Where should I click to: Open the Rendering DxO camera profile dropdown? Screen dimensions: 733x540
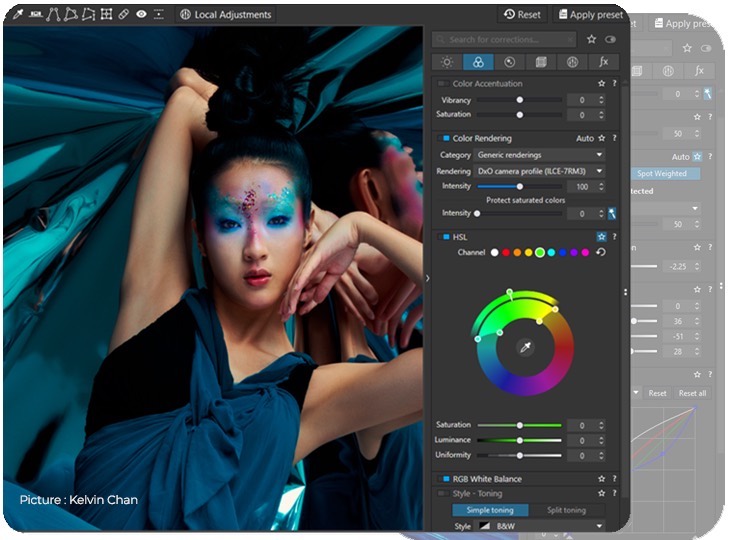tap(539, 171)
